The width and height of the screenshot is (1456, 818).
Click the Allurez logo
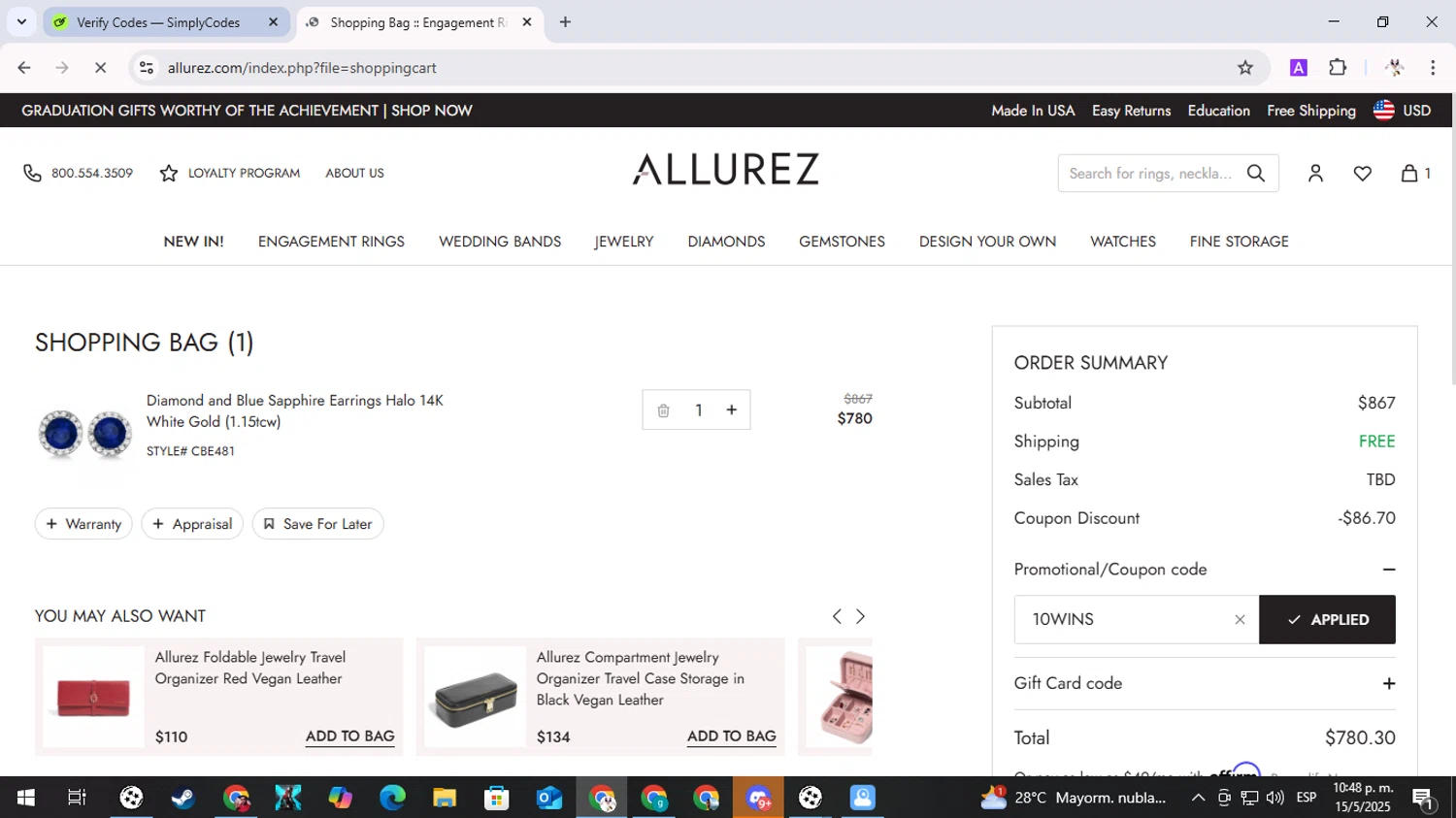tap(726, 169)
